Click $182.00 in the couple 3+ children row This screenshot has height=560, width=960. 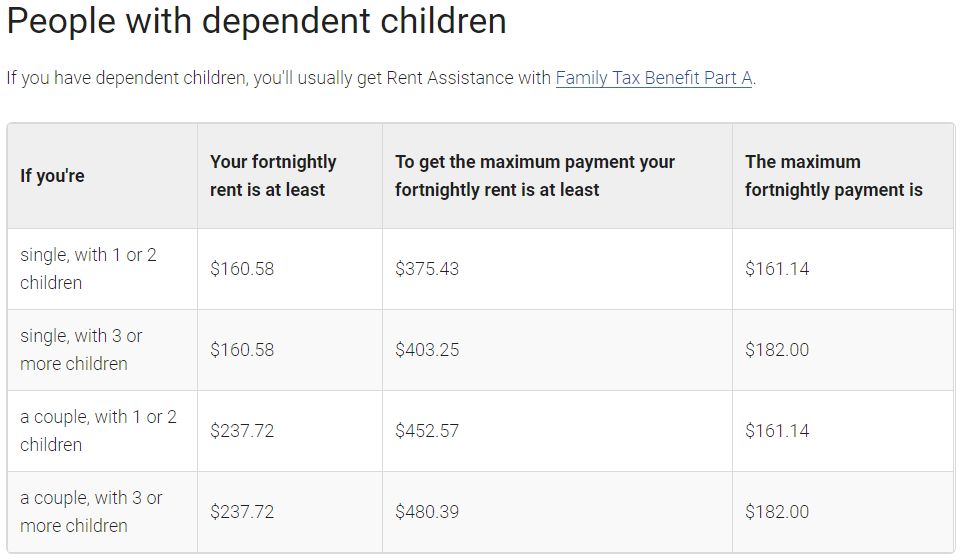click(x=777, y=512)
